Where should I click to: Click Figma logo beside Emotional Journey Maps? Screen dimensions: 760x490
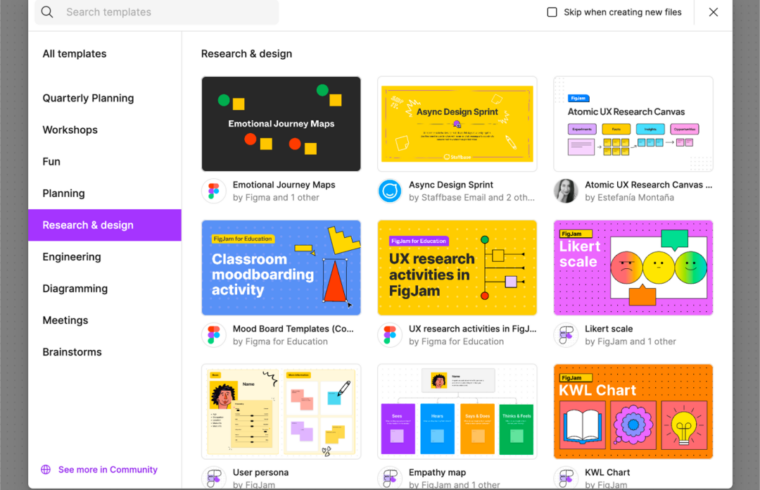(214, 191)
